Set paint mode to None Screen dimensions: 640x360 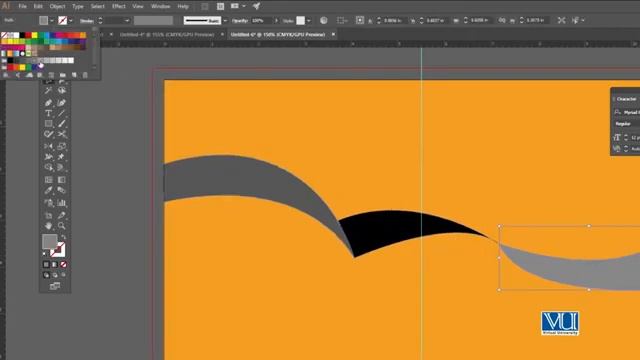(63, 264)
